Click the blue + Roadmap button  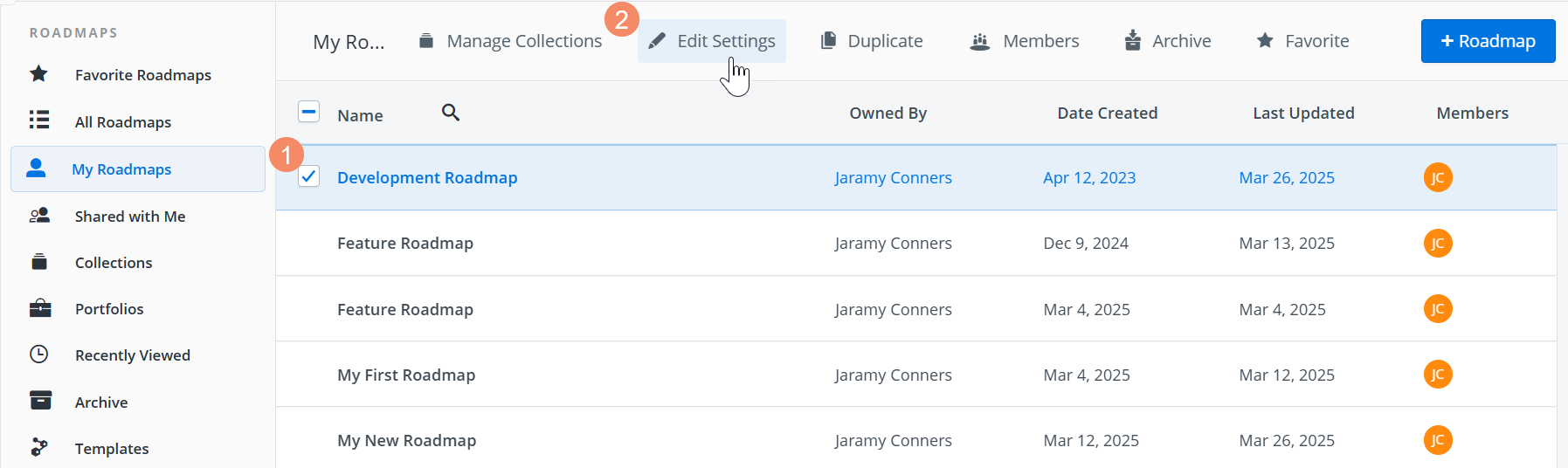[1488, 41]
